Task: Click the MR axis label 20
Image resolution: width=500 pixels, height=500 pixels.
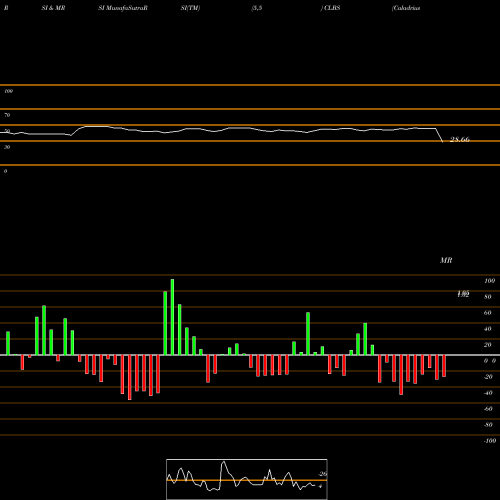Action: (488, 345)
